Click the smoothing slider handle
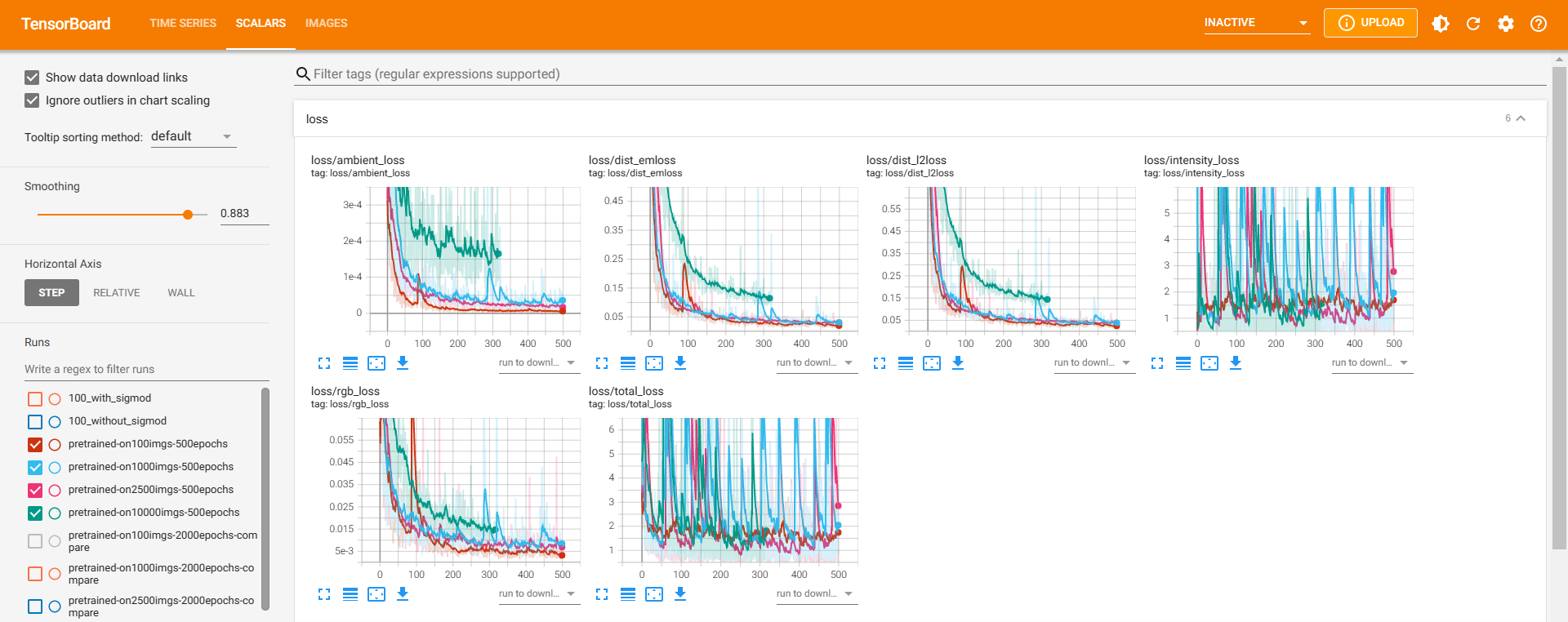The image size is (1568, 622). pyautogui.click(x=188, y=215)
